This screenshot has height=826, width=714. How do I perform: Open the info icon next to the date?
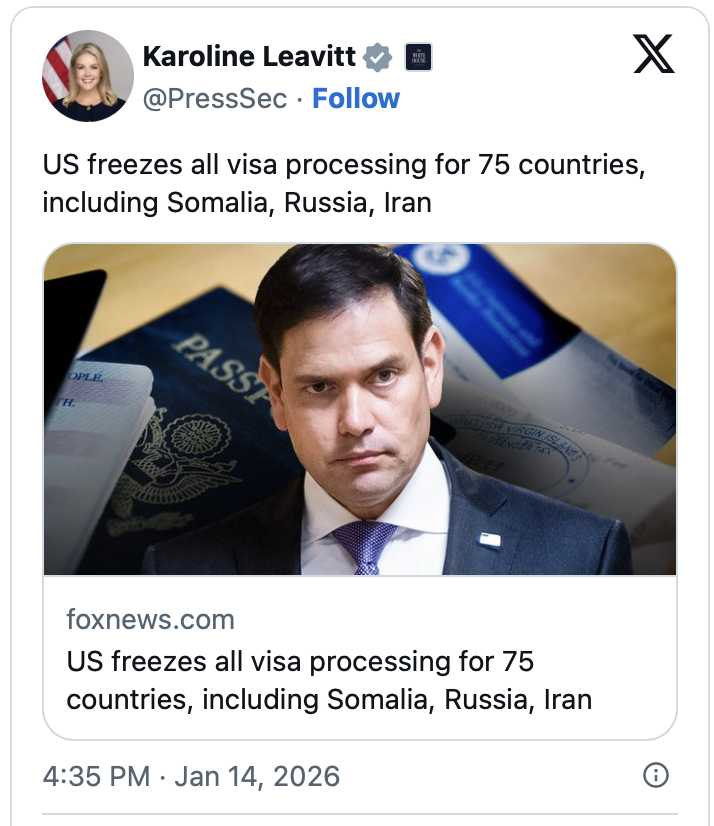655,775
